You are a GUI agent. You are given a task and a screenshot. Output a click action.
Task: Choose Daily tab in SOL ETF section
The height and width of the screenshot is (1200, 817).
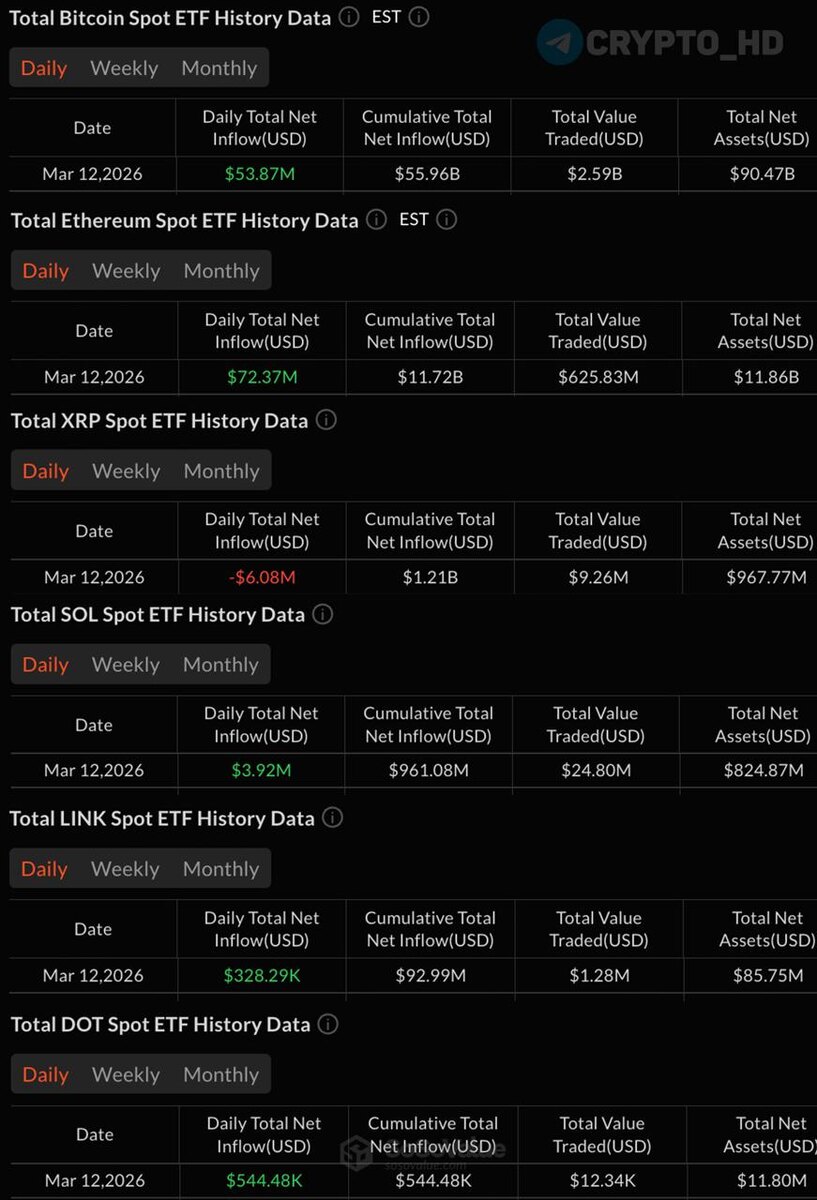(x=45, y=664)
